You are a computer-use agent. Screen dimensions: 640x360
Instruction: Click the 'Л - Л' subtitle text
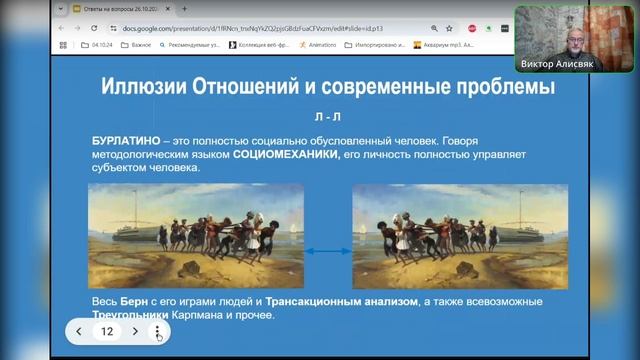[x=328, y=117]
